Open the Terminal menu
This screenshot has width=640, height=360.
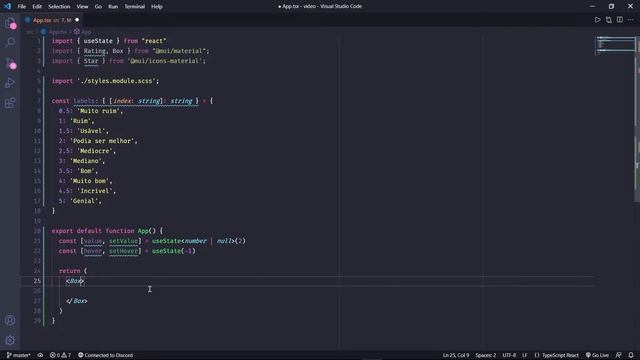coord(135,7)
